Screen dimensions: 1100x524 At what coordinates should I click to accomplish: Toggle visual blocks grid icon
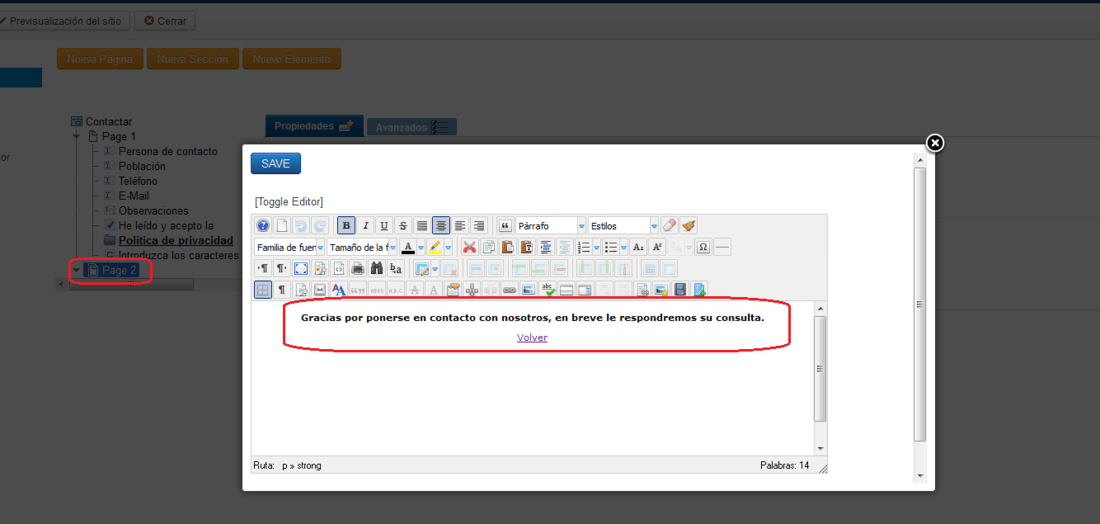coord(263,289)
